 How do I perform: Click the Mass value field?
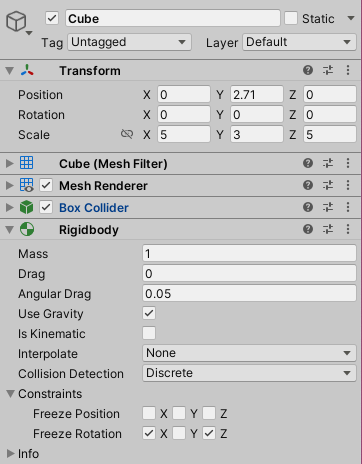click(x=249, y=253)
